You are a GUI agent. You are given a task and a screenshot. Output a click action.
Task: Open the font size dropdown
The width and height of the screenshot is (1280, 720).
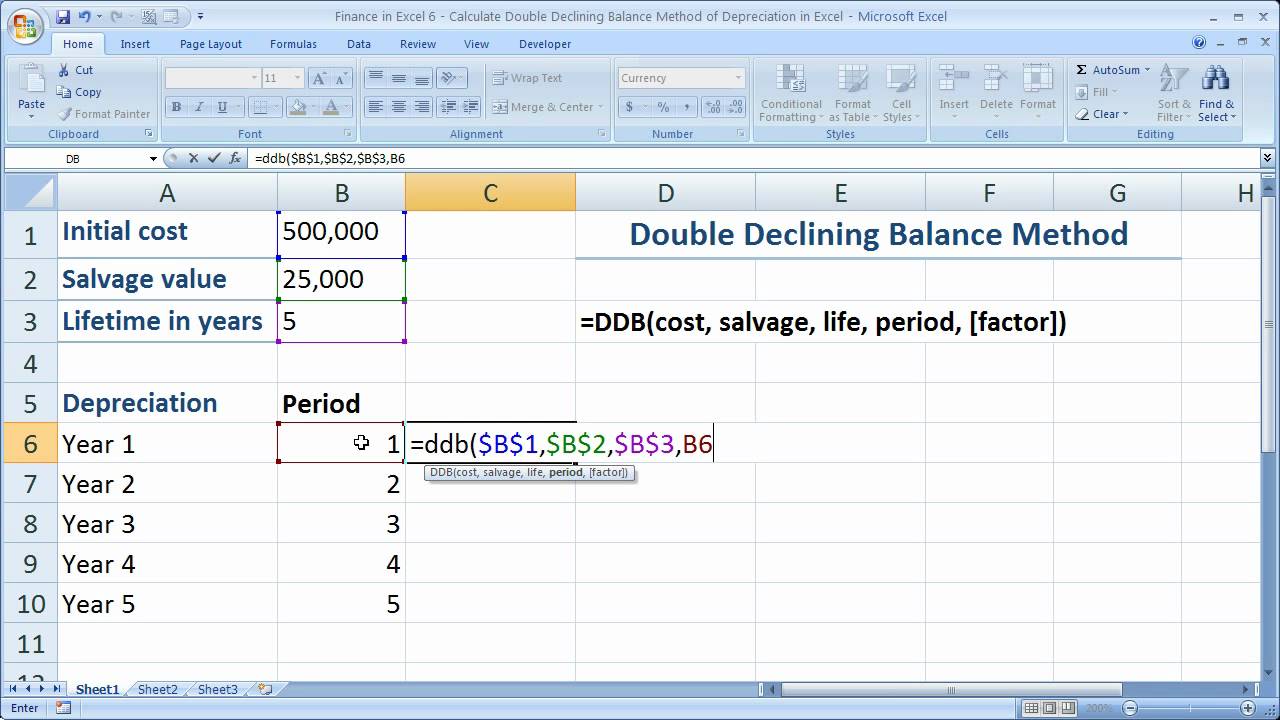point(297,78)
